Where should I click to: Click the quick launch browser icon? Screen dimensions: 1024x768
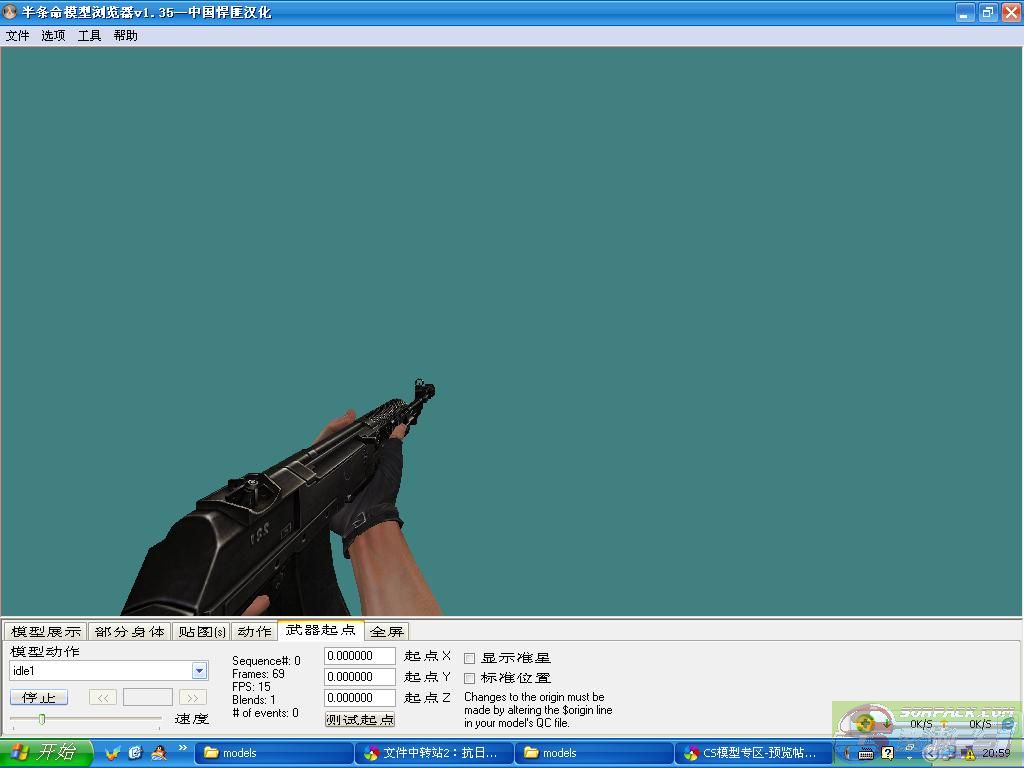tap(135, 753)
